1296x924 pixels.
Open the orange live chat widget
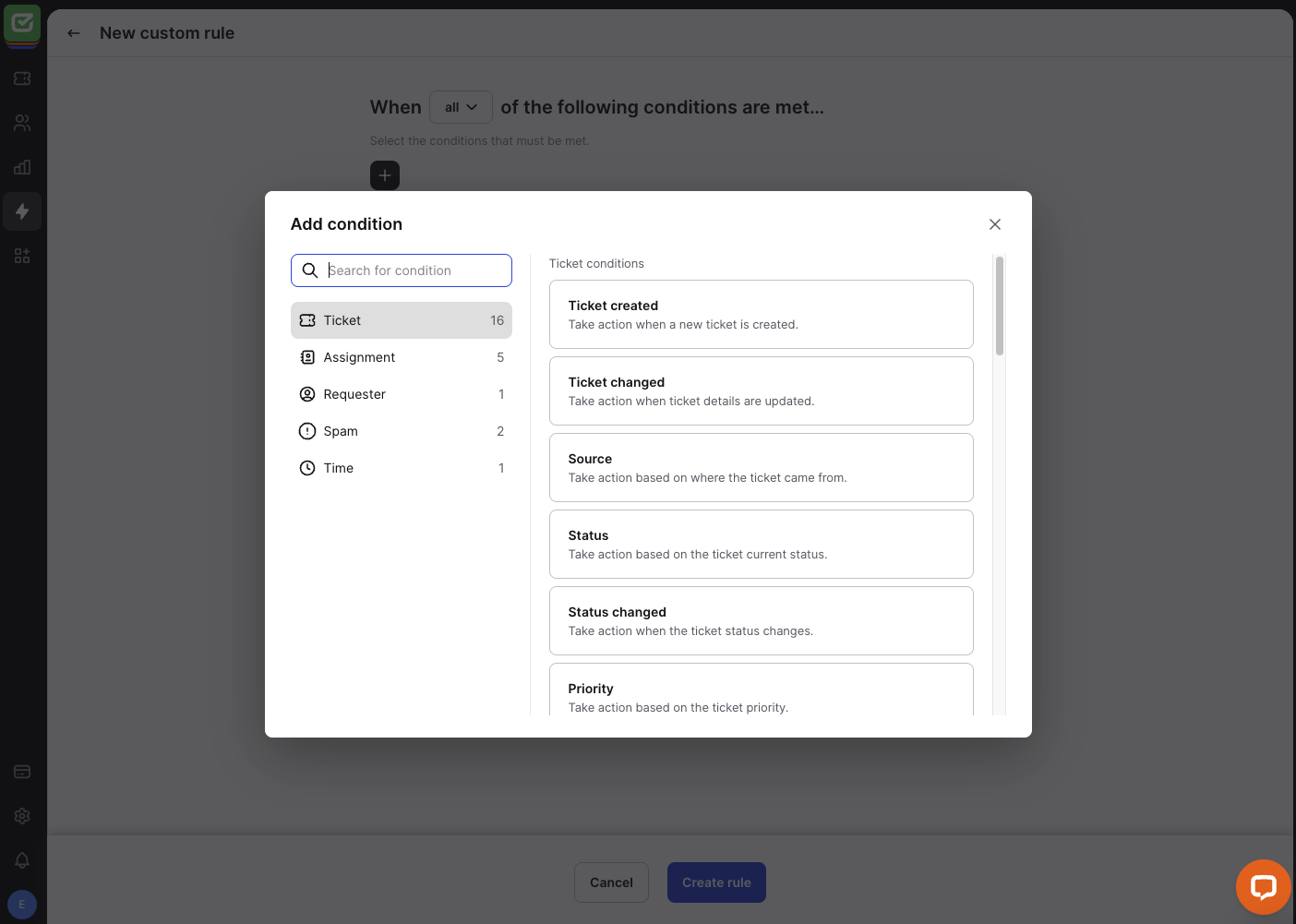[1263, 887]
